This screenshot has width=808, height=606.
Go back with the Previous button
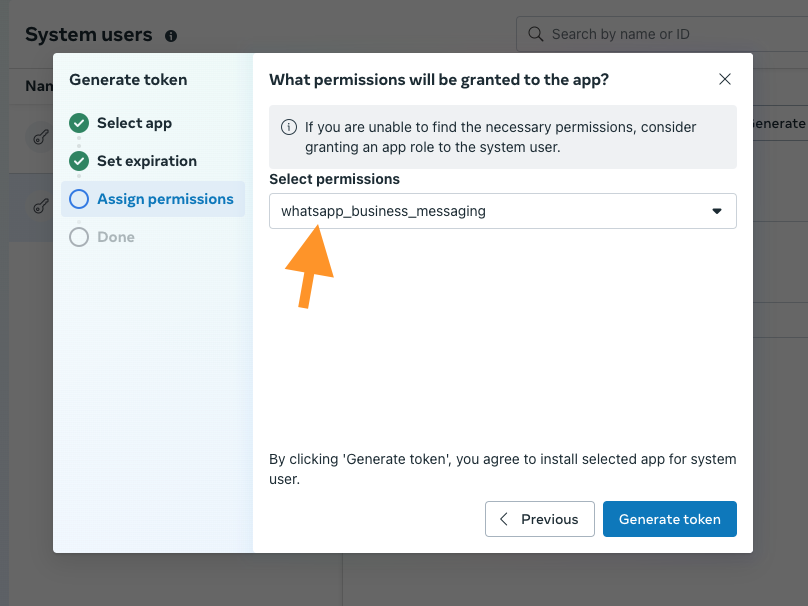(x=540, y=519)
